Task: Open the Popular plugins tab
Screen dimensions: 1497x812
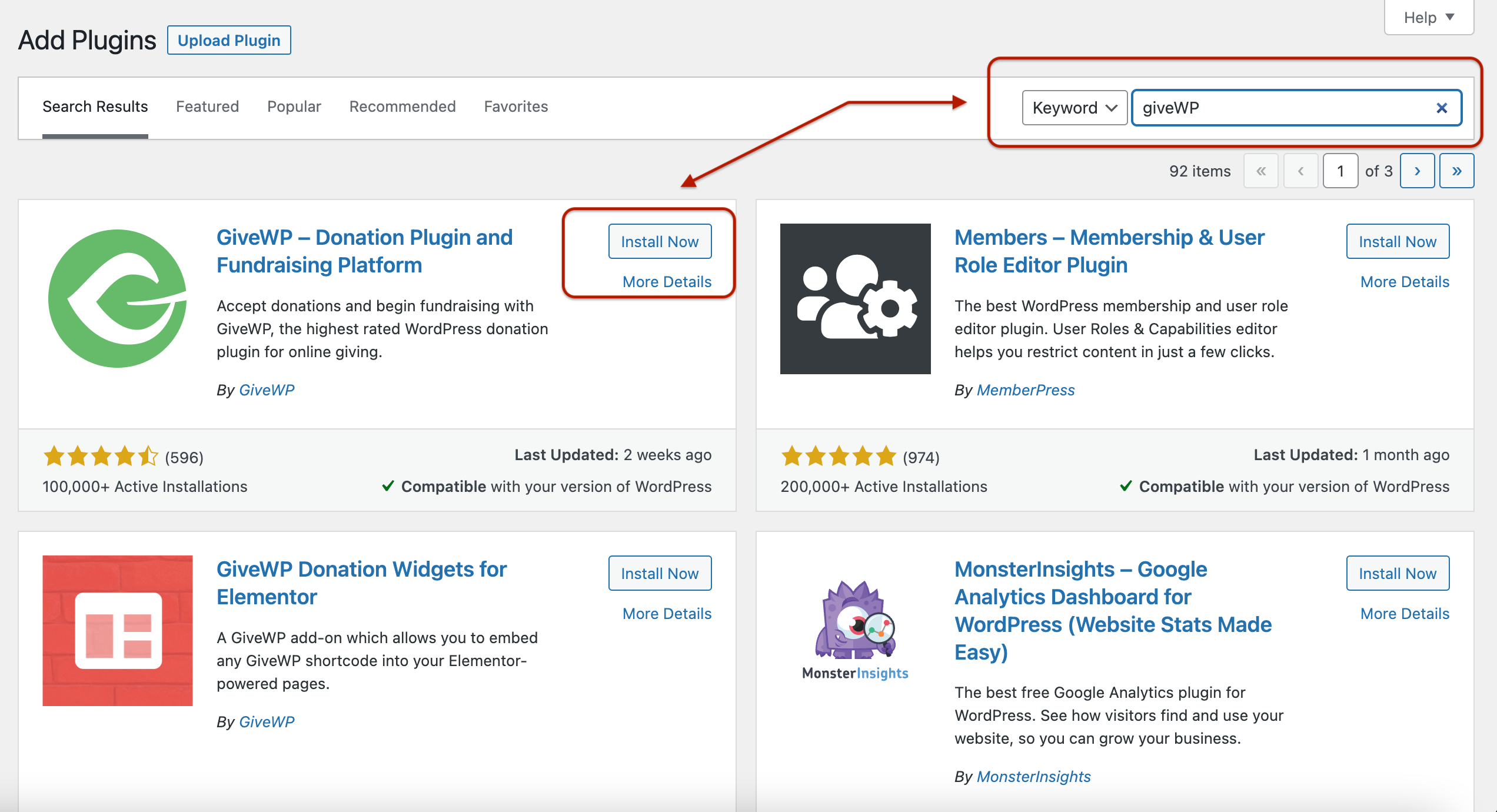Action: tap(294, 107)
